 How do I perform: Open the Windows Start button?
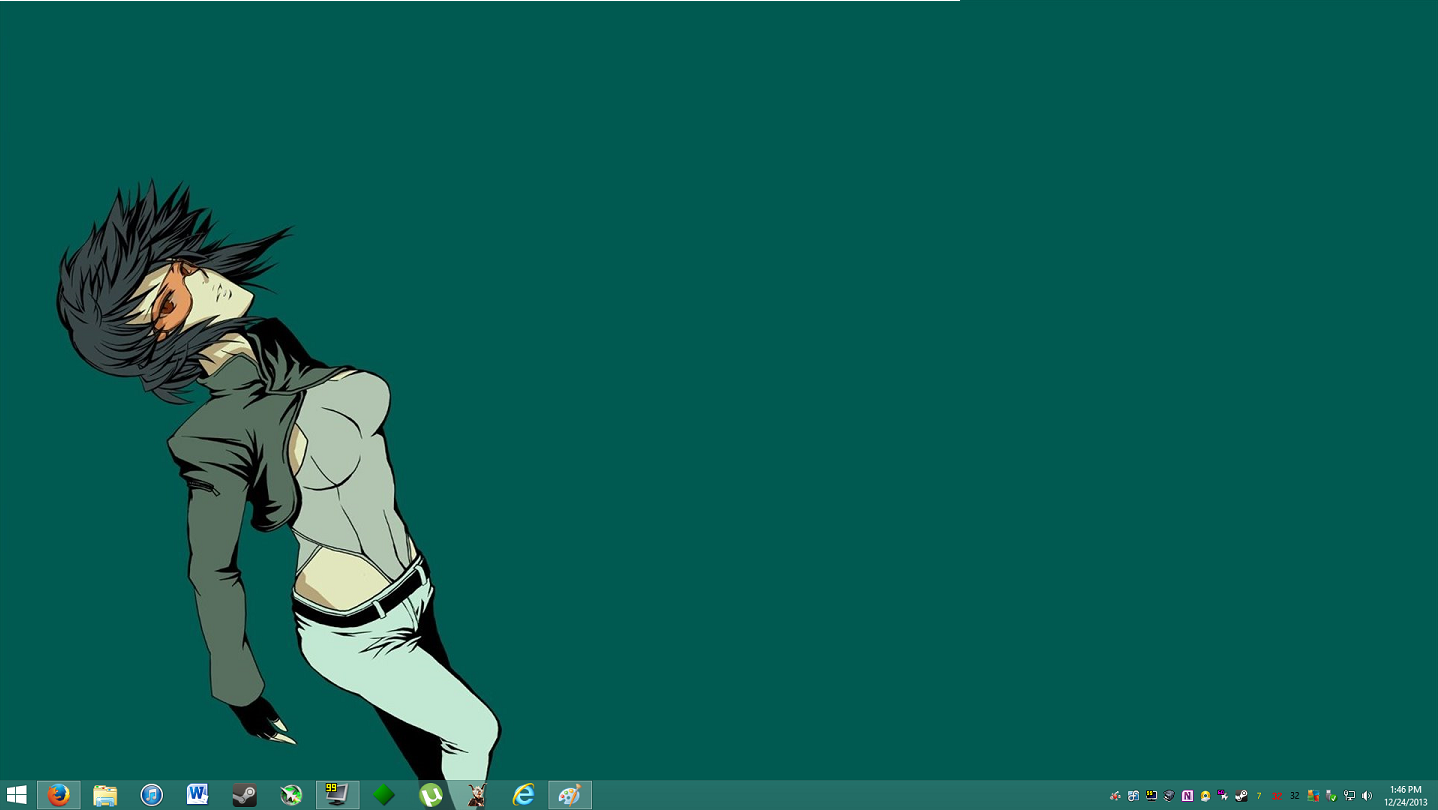pos(16,795)
